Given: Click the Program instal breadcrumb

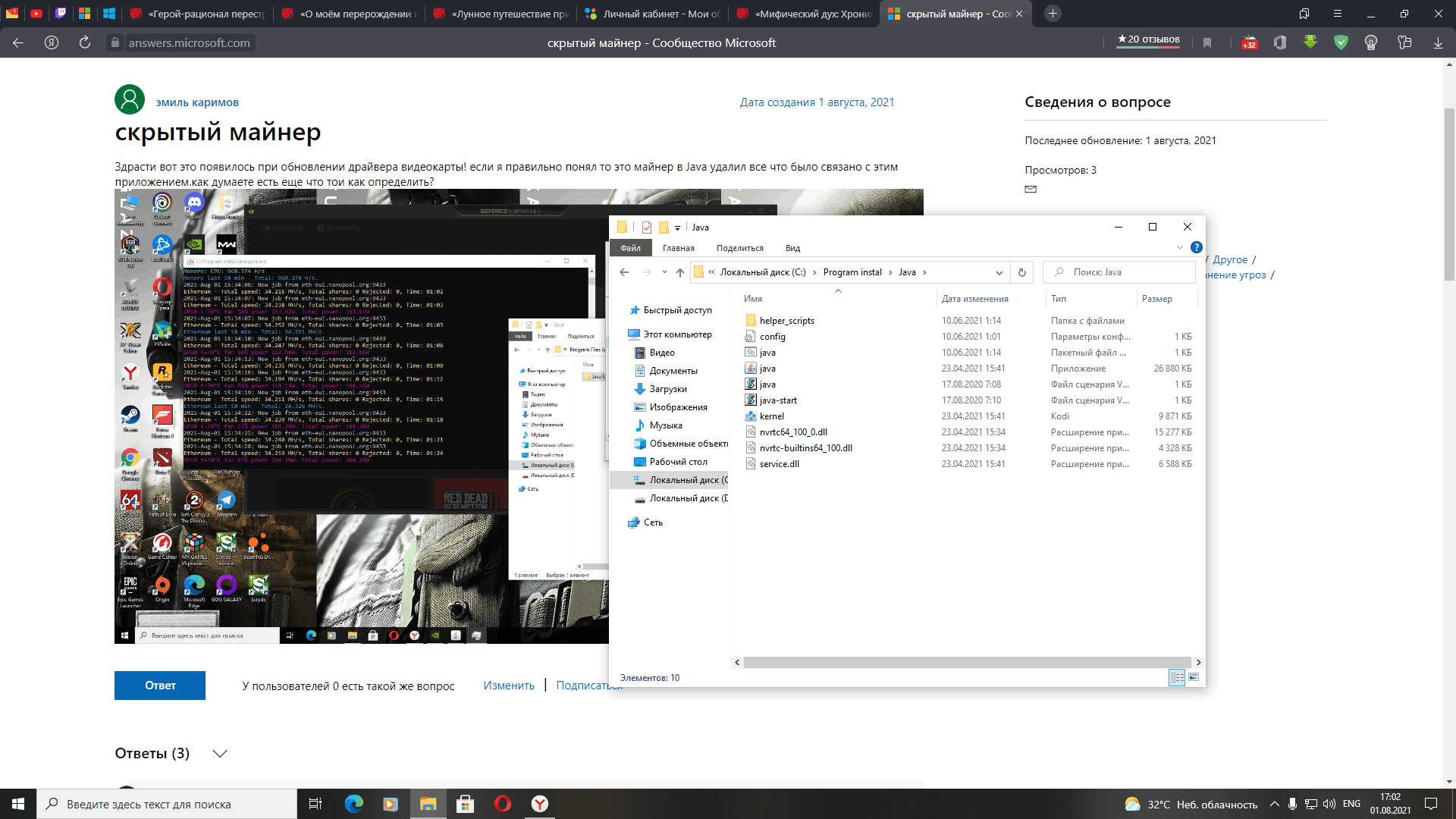Looking at the screenshot, I should click(x=852, y=272).
